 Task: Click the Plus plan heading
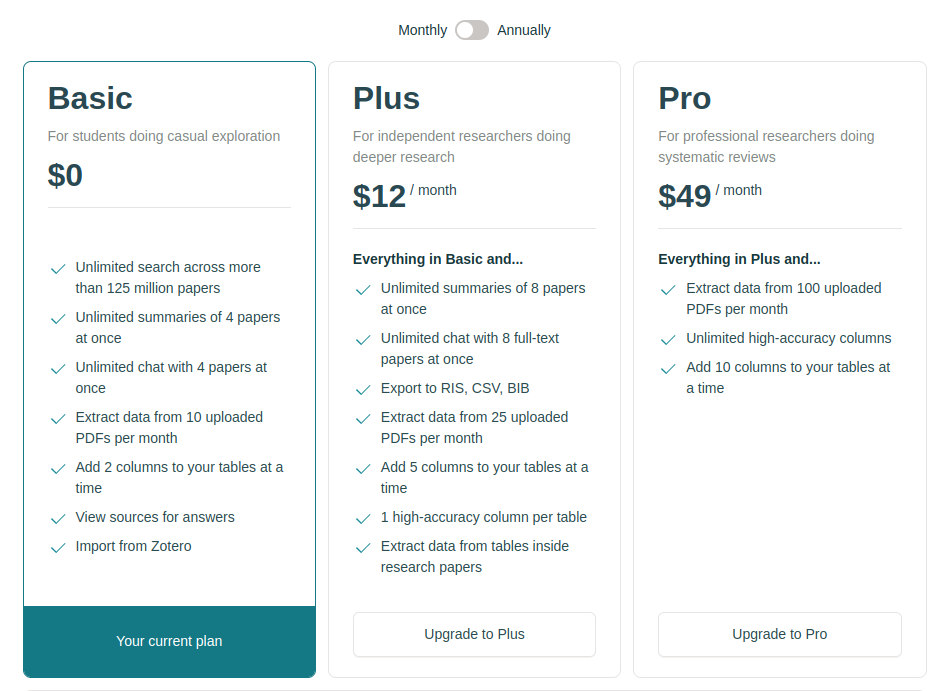point(386,98)
